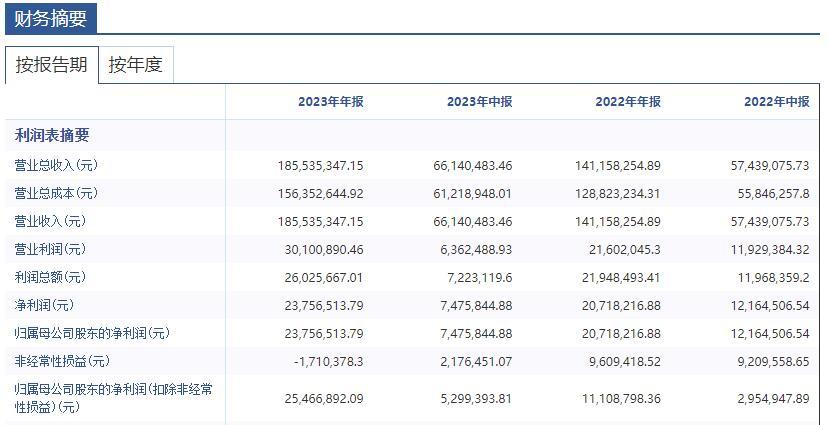Select the value 61,218,948.01
The width and height of the screenshot is (830, 425).
[473, 194]
